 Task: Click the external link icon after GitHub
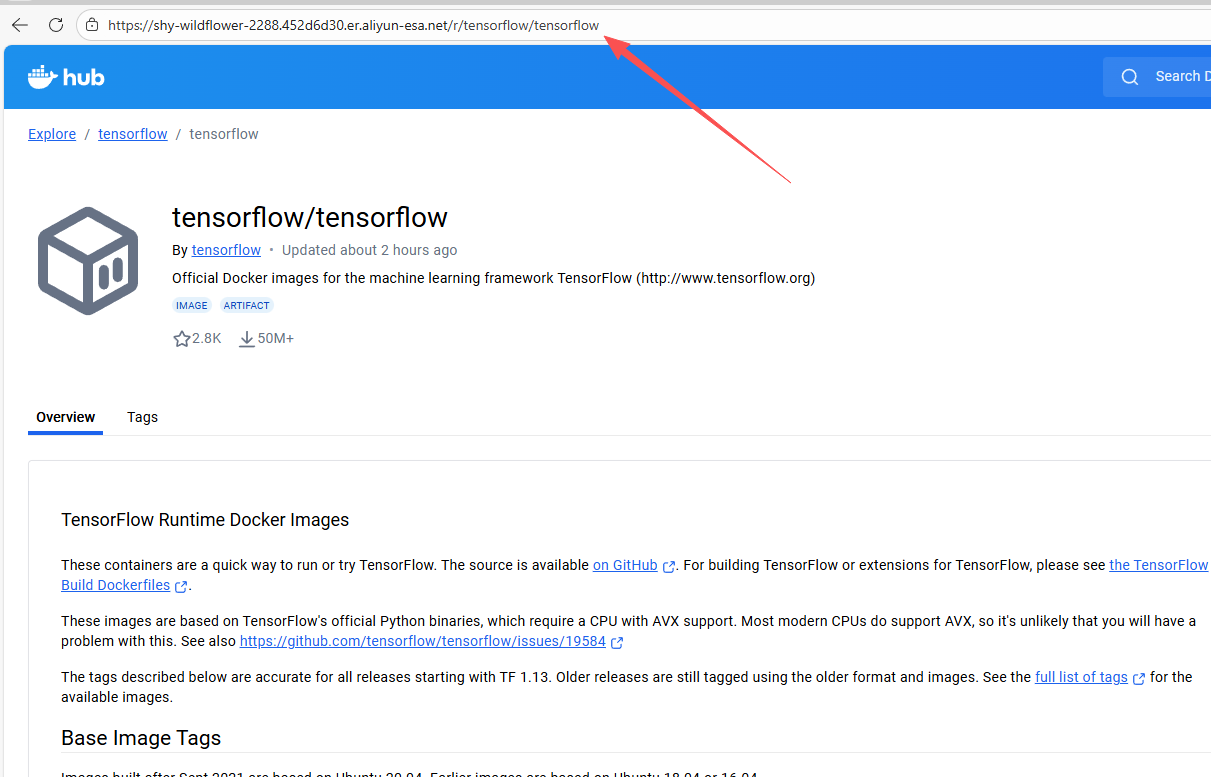click(x=669, y=566)
